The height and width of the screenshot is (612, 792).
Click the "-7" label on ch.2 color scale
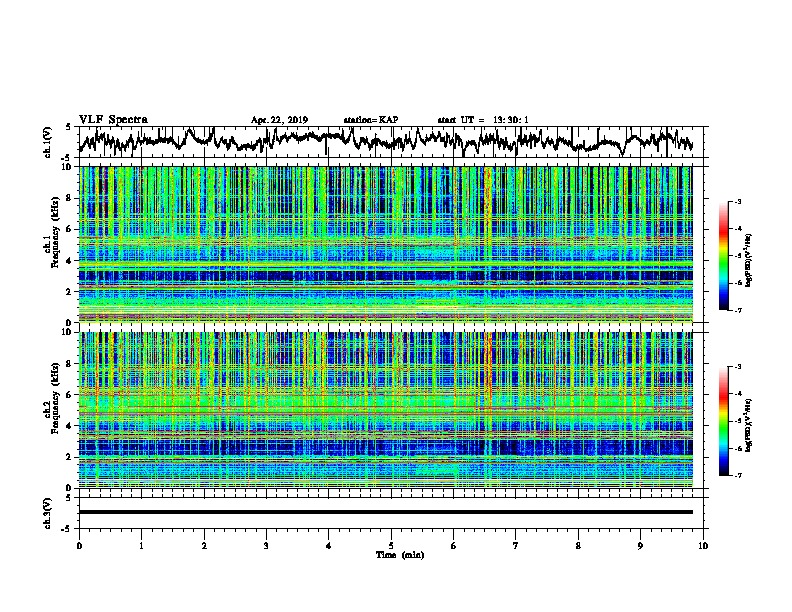click(x=738, y=475)
